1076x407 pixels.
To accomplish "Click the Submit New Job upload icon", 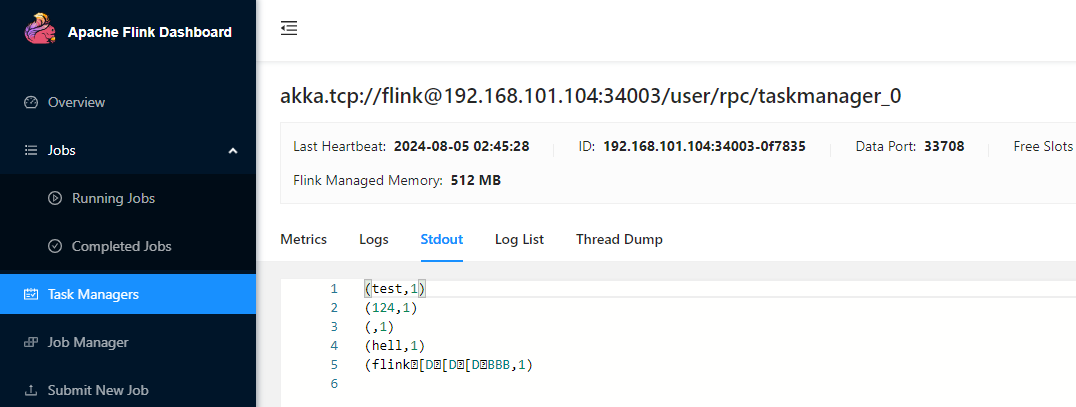I will [30, 391].
